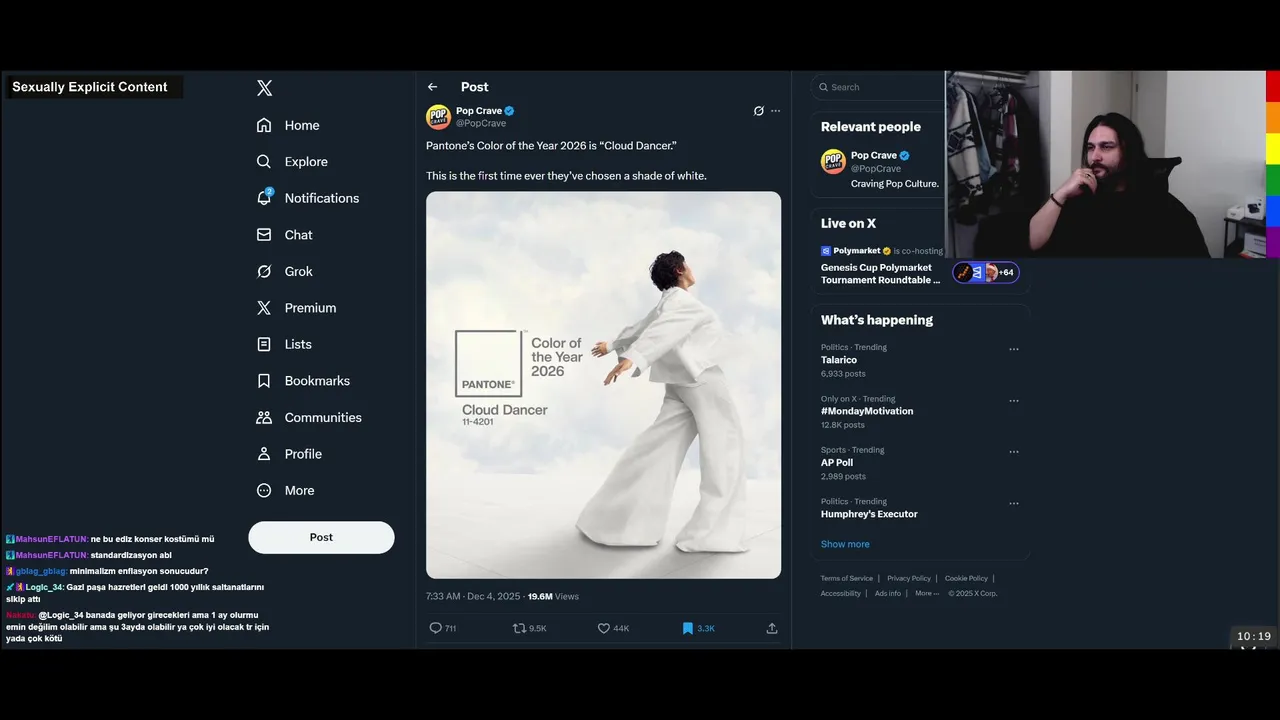
Task: Open the More circle icon
Action: [264, 490]
